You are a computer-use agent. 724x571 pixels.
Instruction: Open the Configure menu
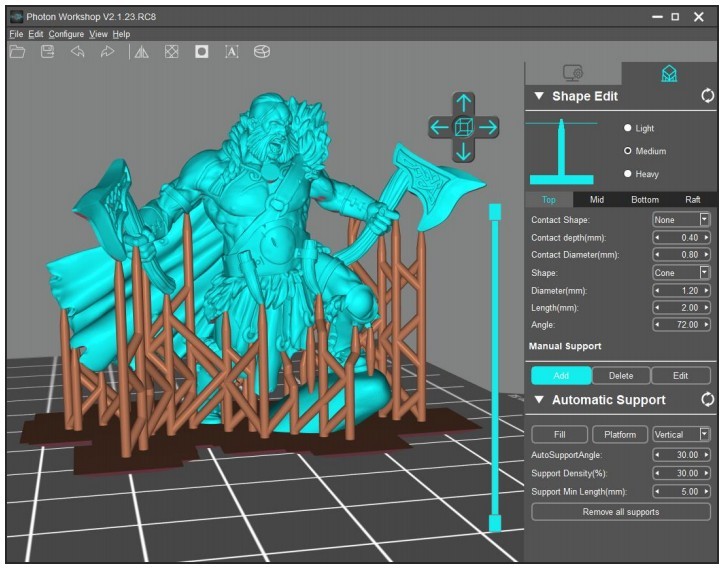[x=66, y=34]
